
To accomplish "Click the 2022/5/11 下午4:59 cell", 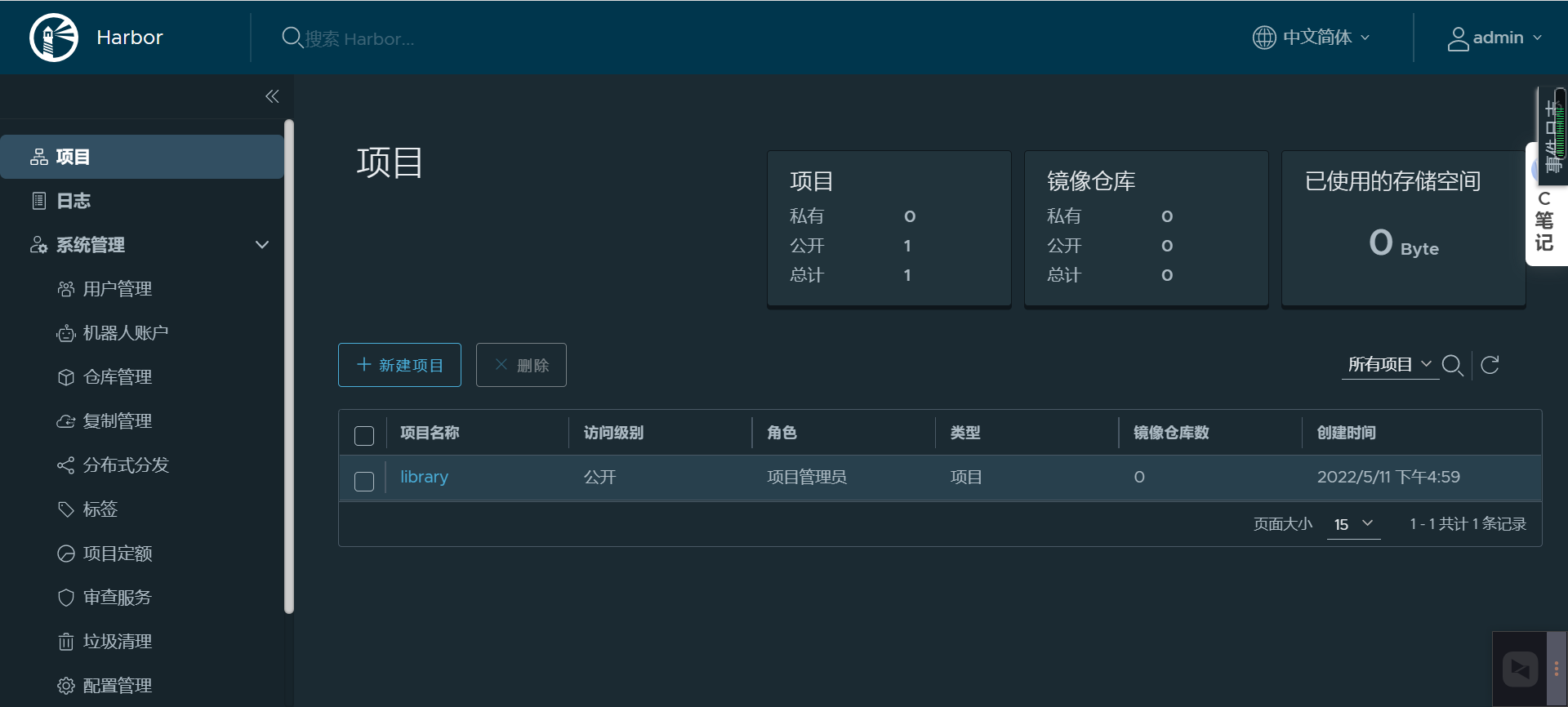I will coord(1388,477).
